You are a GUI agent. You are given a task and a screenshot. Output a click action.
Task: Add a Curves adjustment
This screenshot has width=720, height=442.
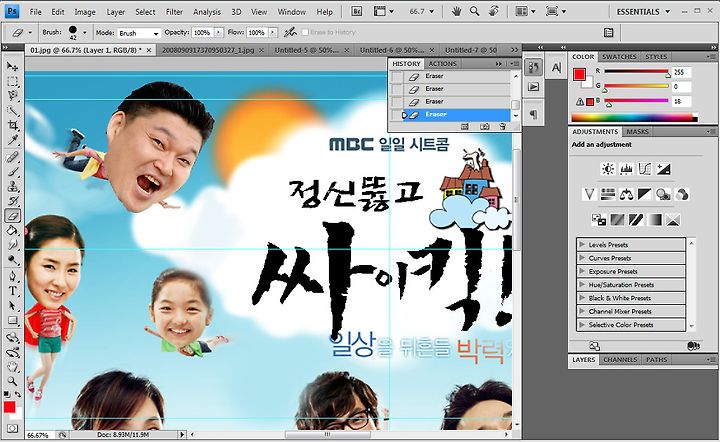click(x=645, y=169)
